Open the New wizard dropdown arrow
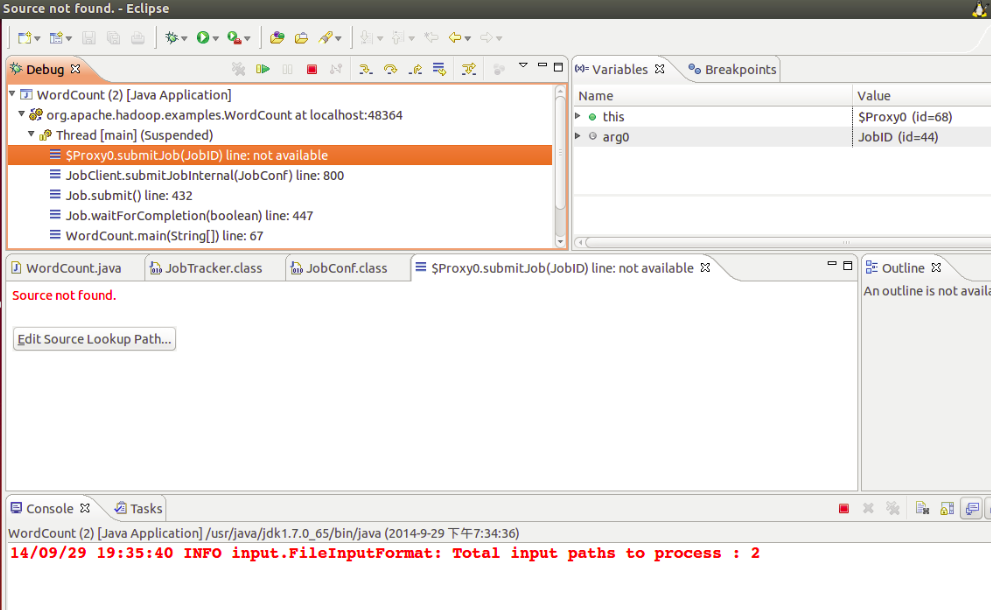 tap(37, 39)
